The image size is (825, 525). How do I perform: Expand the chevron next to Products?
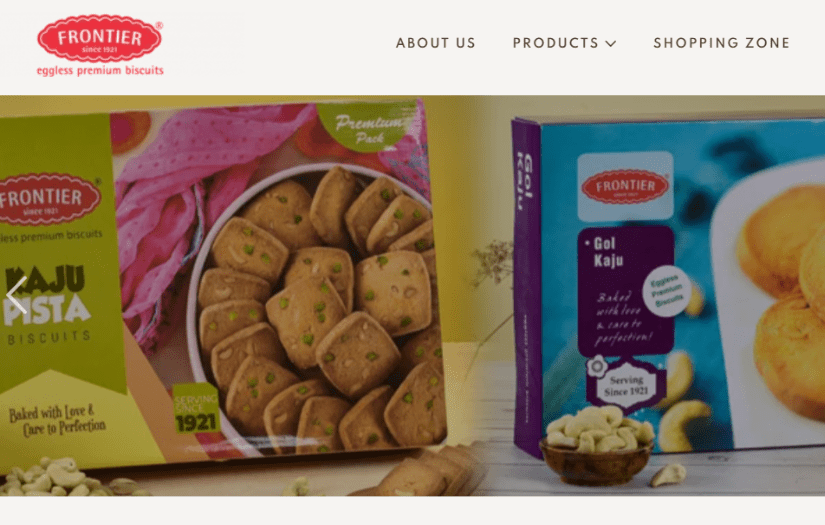point(611,44)
